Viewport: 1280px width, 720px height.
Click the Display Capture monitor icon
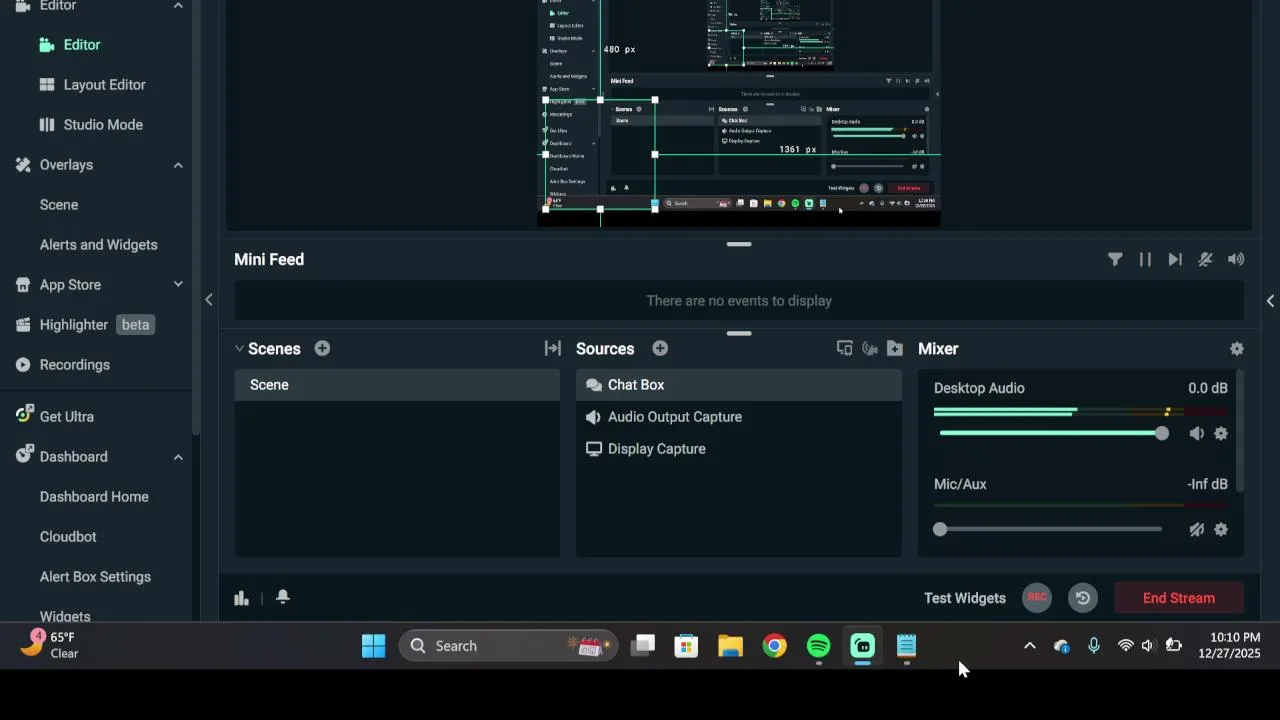click(594, 449)
